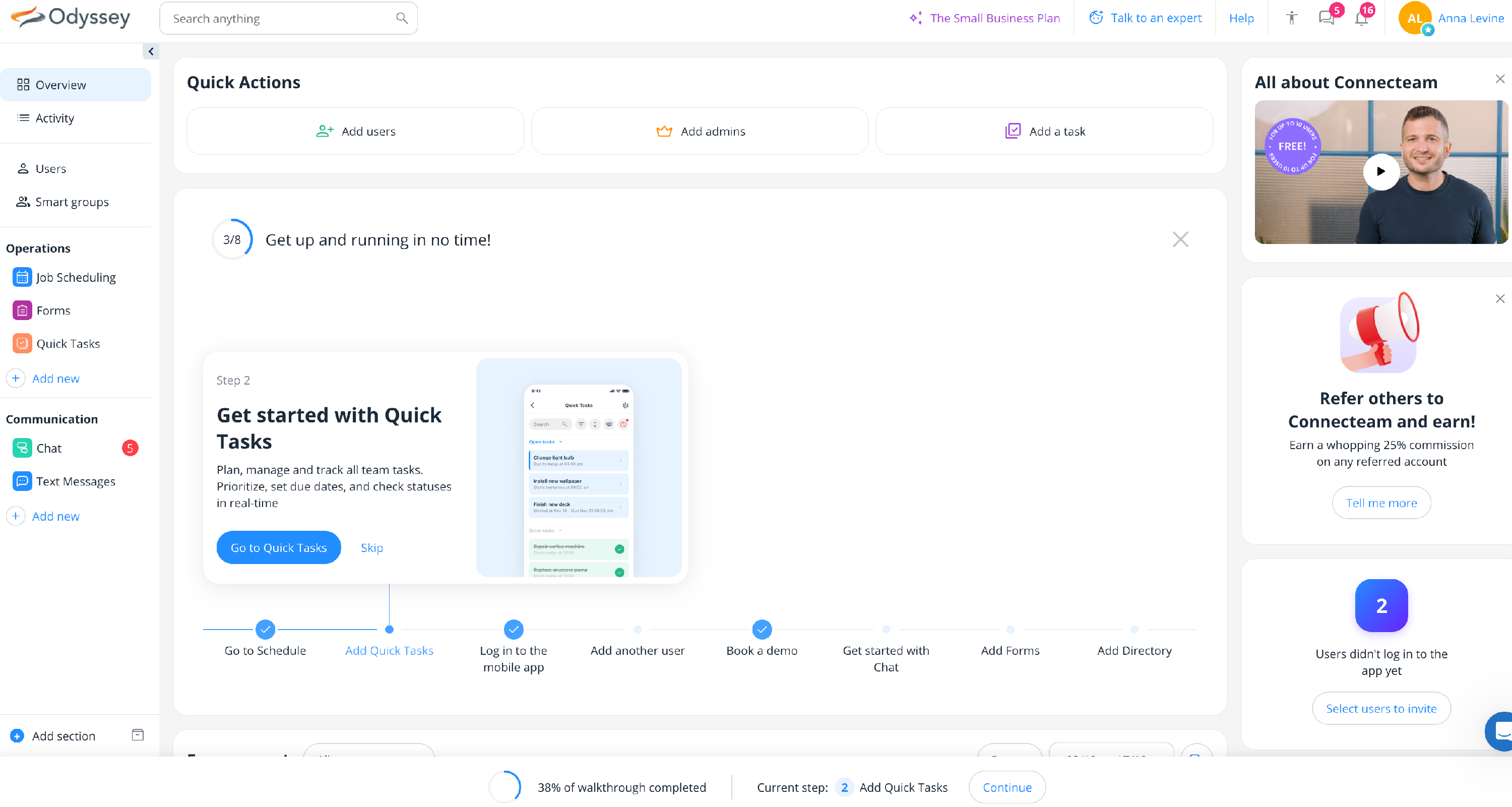Click the Go to Schedule completed checkmark
The height and width of the screenshot is (807, 1512).
coord(265,629)
